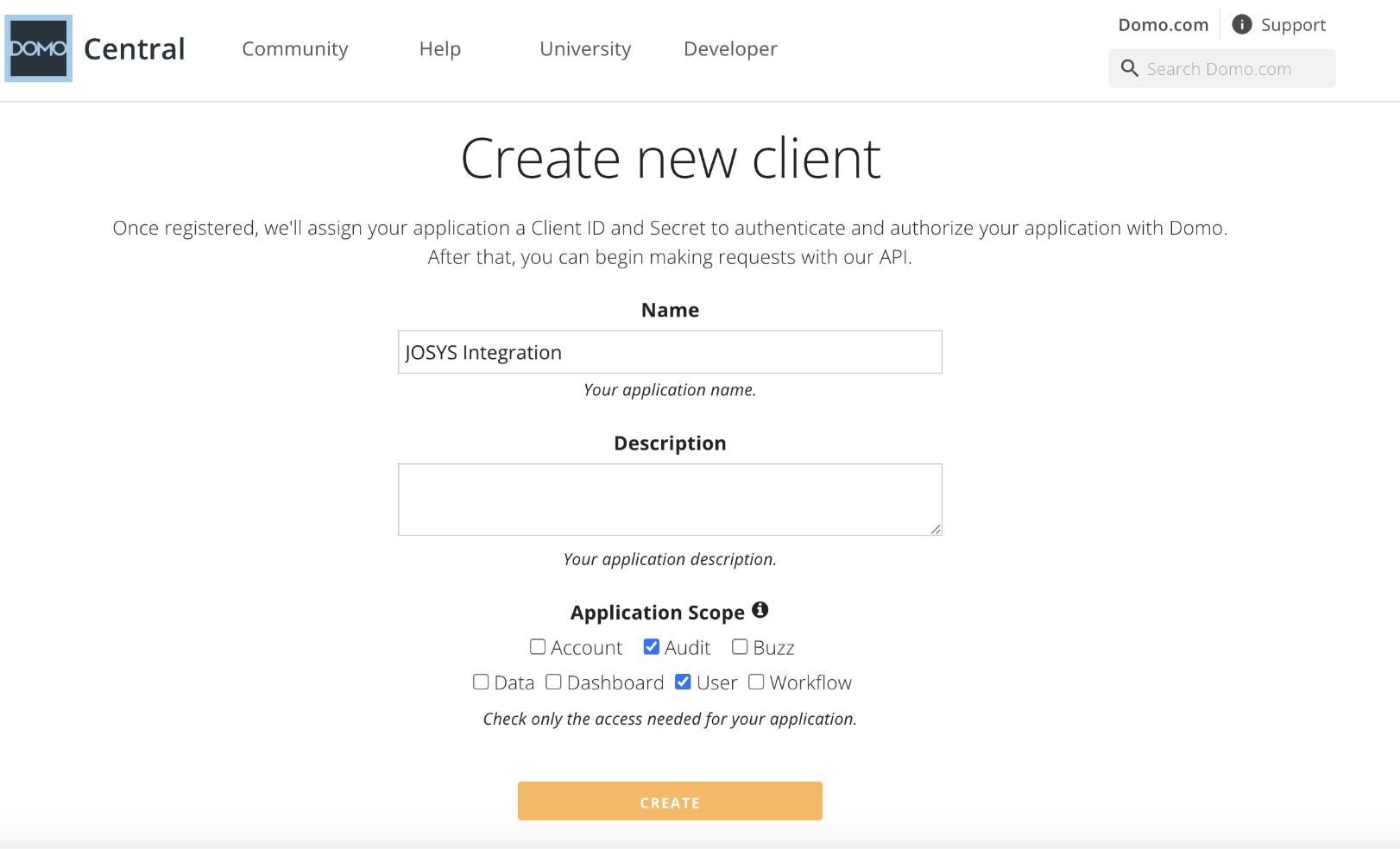Tick the Buzz scope checkbox
Viewport: 1400px width, 849px height.
tap(740, 647)
